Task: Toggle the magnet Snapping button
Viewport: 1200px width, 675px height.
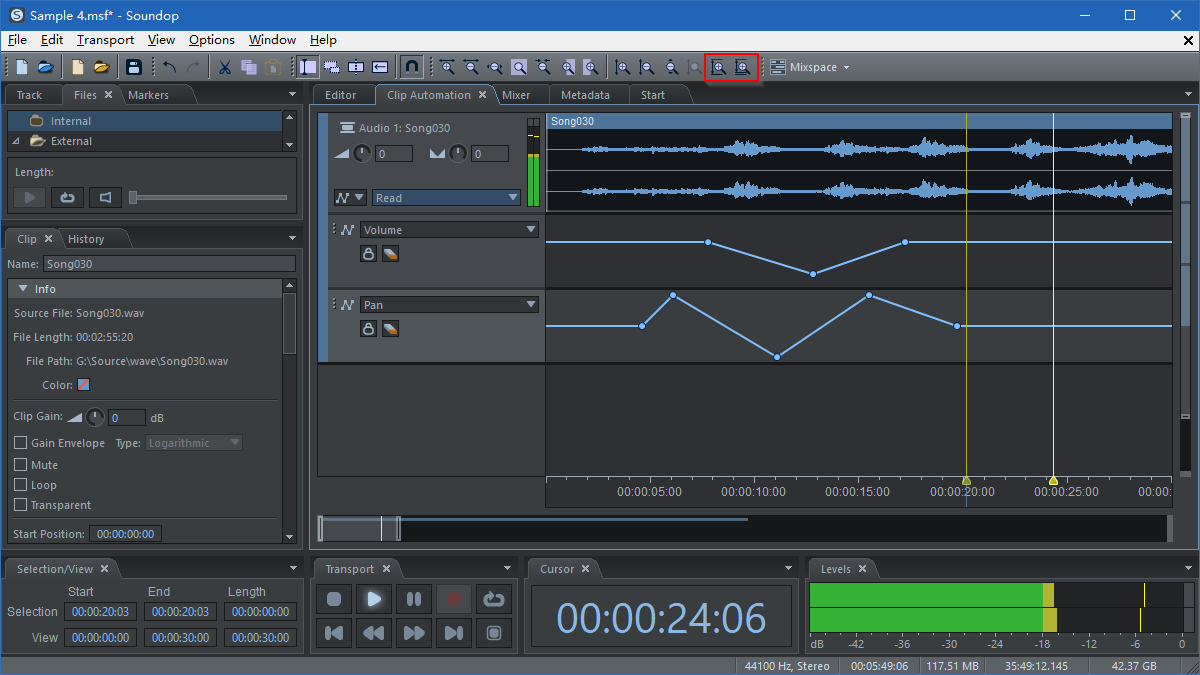Action: (411, 67)
